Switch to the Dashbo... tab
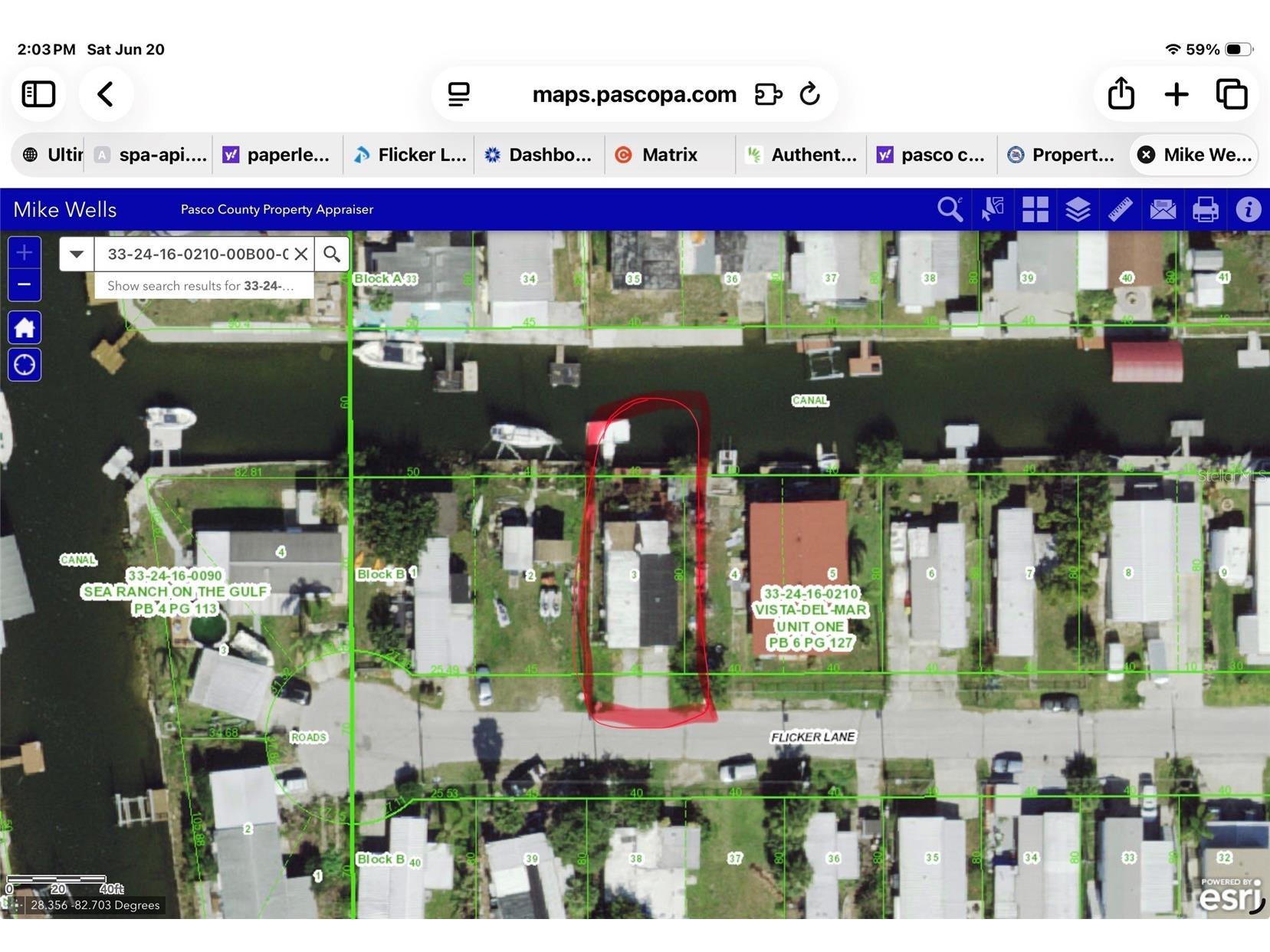Viewport: 1270px width, 952px height. (540, 155)
